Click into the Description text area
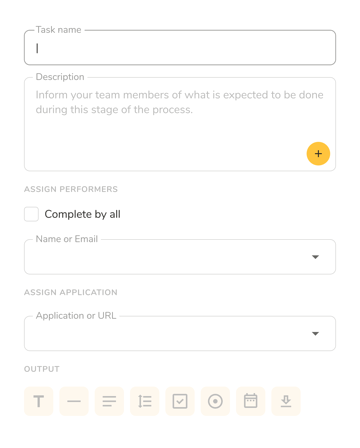This screenshot has height=448, width=360. click(x=180, y=124)
